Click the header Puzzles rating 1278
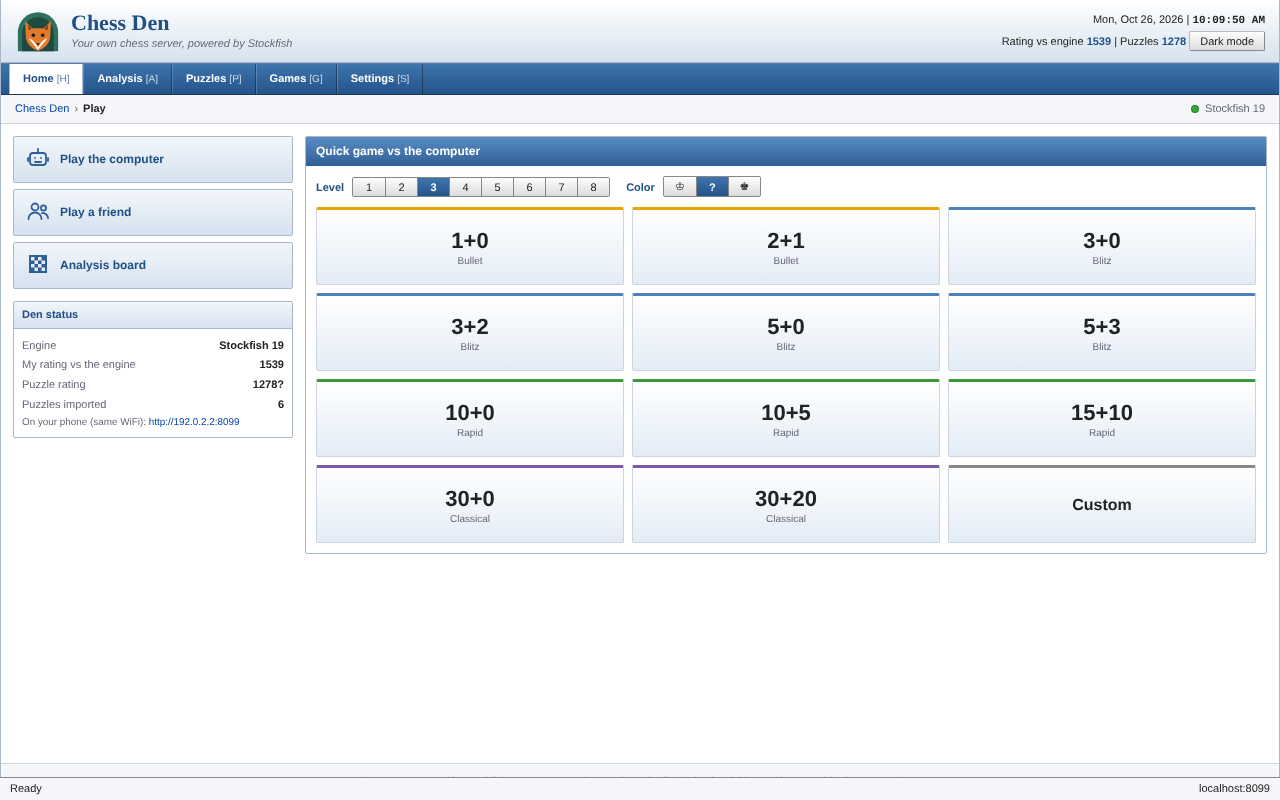1280x800 pixels. point(1174,41)
